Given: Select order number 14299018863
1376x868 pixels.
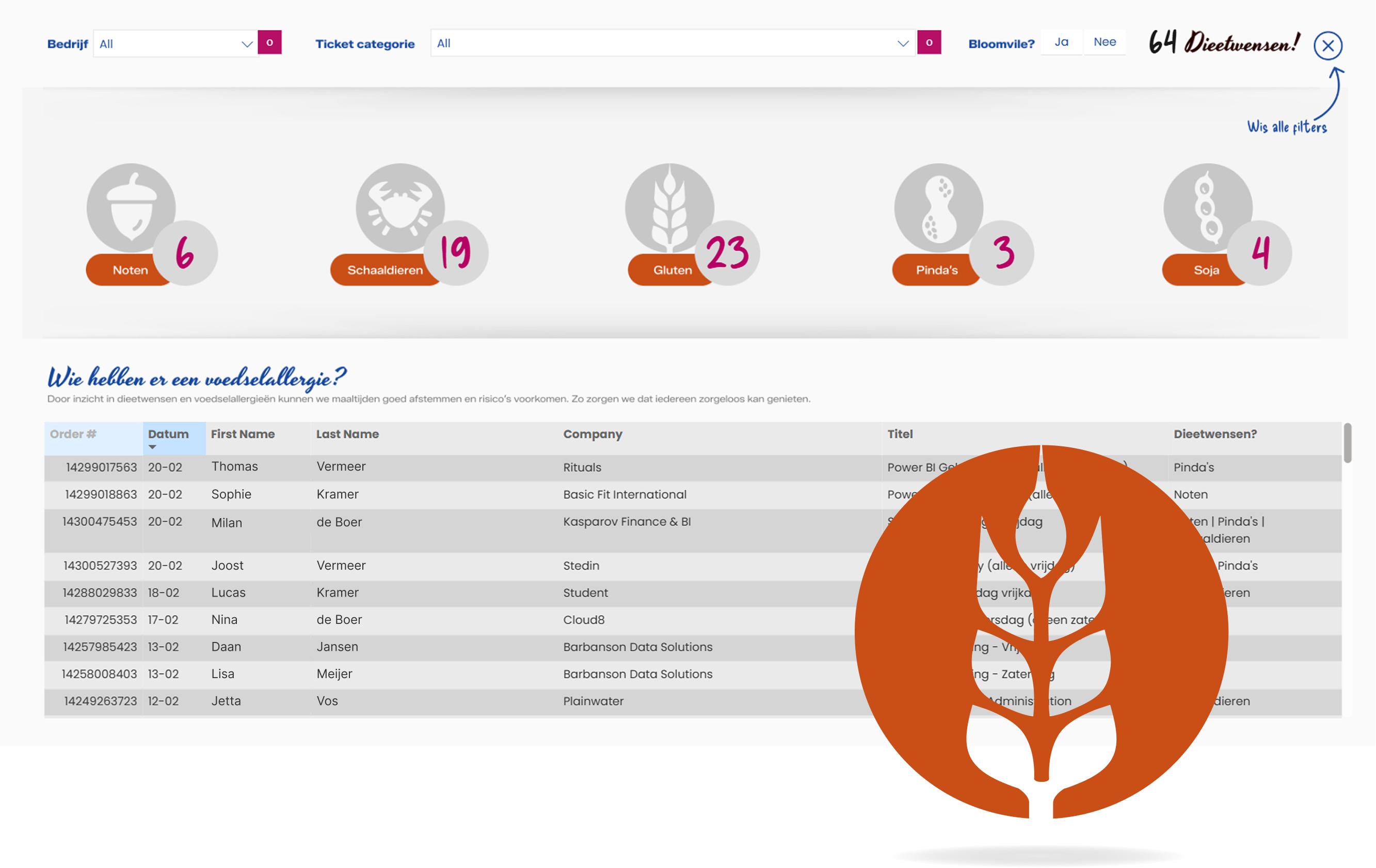Looking at the screenshot, I should (x=101, y=494).
